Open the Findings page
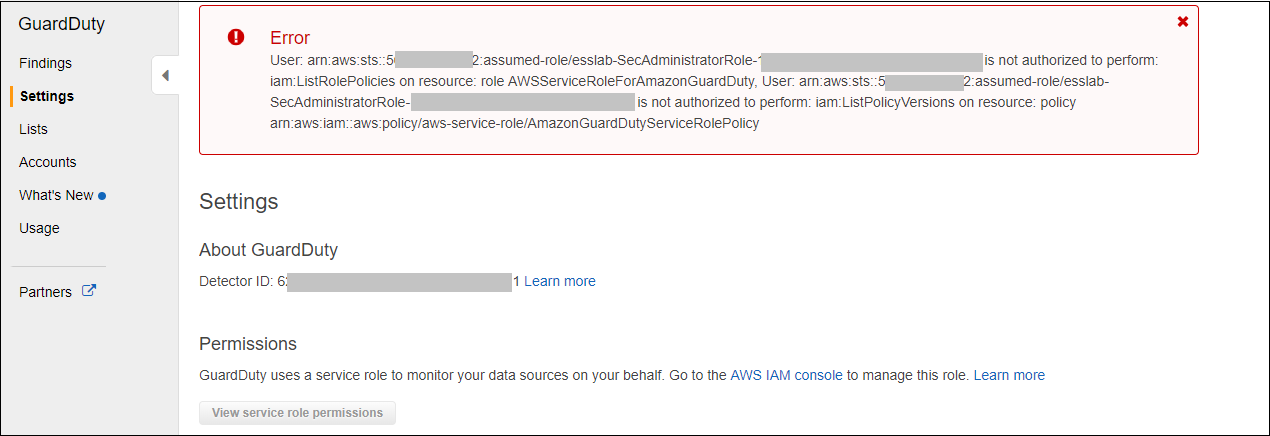Viewport: 1270px width, 436px height. 45,63
